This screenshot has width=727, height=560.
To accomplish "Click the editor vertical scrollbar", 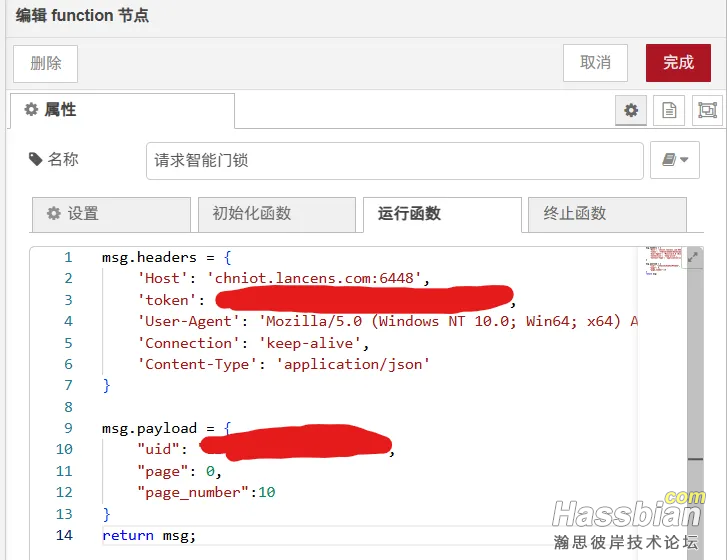I will pyautogui.click(x=696, y=400).
